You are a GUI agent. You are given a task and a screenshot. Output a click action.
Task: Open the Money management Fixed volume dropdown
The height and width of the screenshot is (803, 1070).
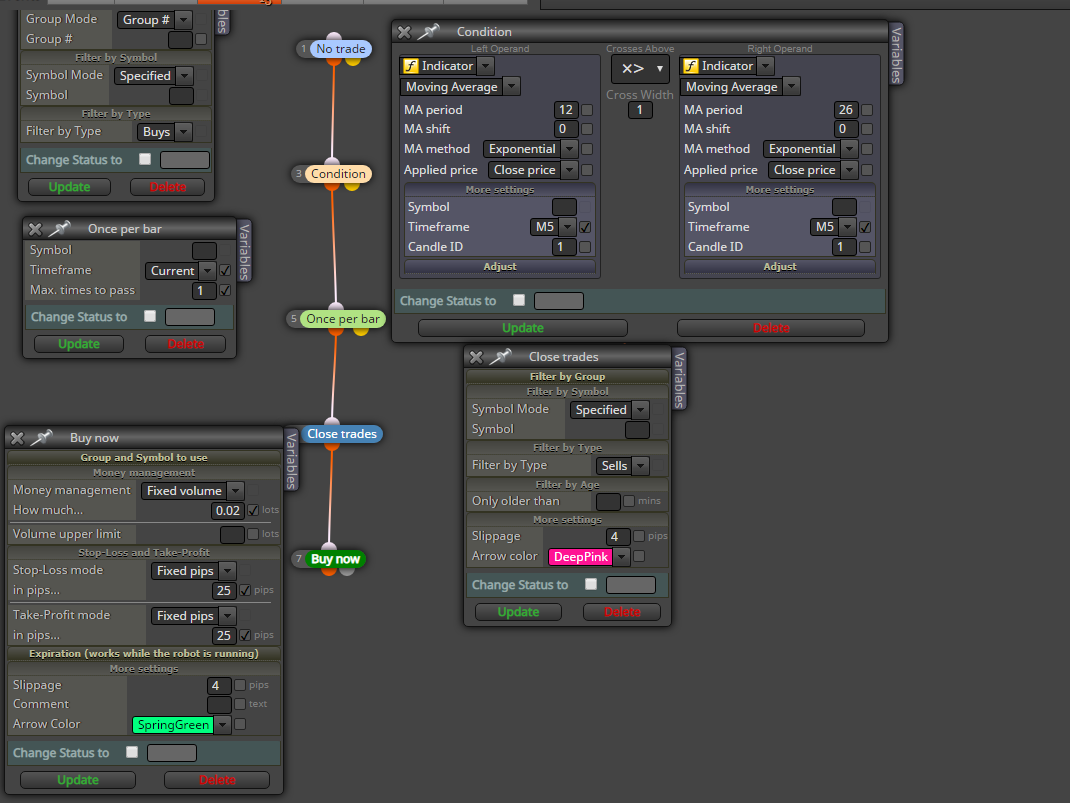point(192,491)
